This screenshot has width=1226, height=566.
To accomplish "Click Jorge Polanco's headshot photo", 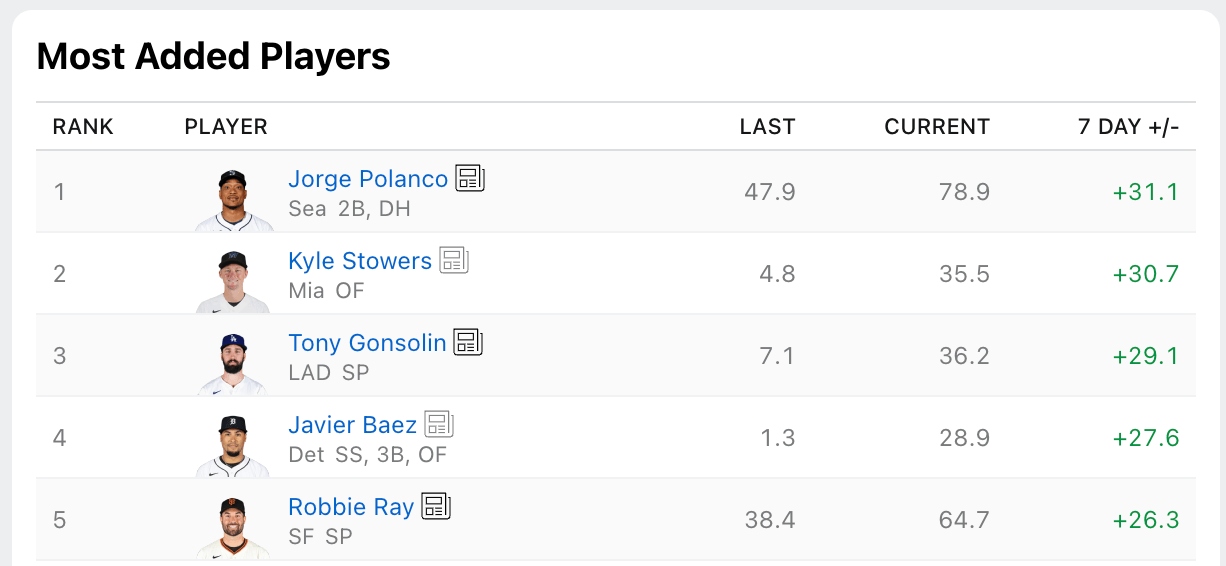I will pos(233,199).
